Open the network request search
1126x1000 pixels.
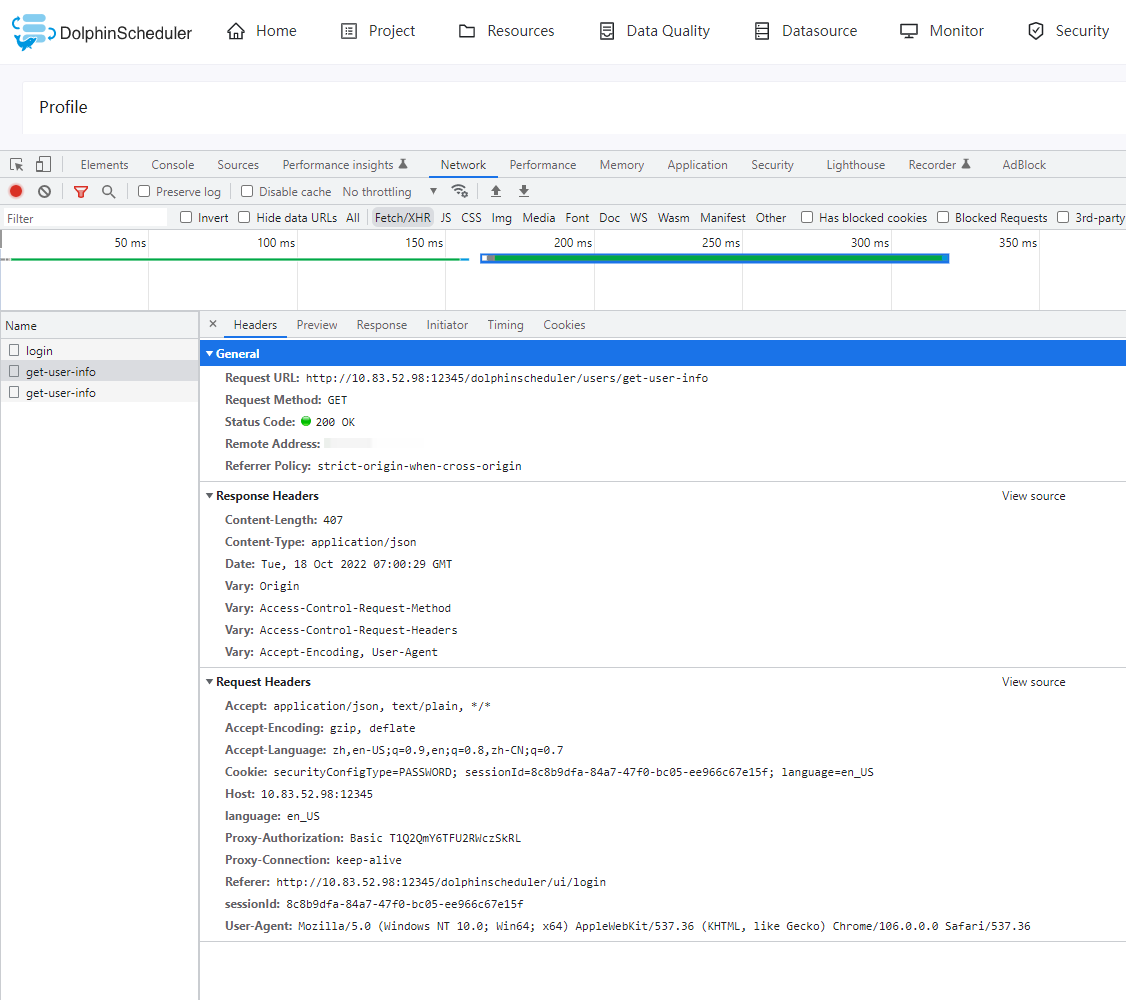coord(108,191)
